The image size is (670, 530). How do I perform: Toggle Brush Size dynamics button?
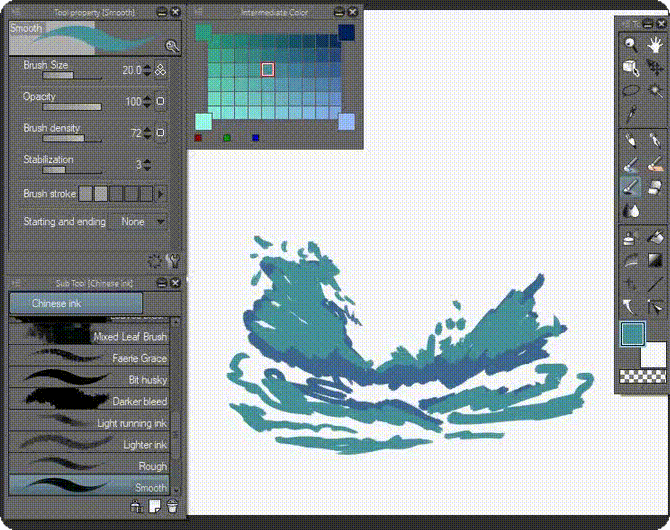click(x=160, y=70)
